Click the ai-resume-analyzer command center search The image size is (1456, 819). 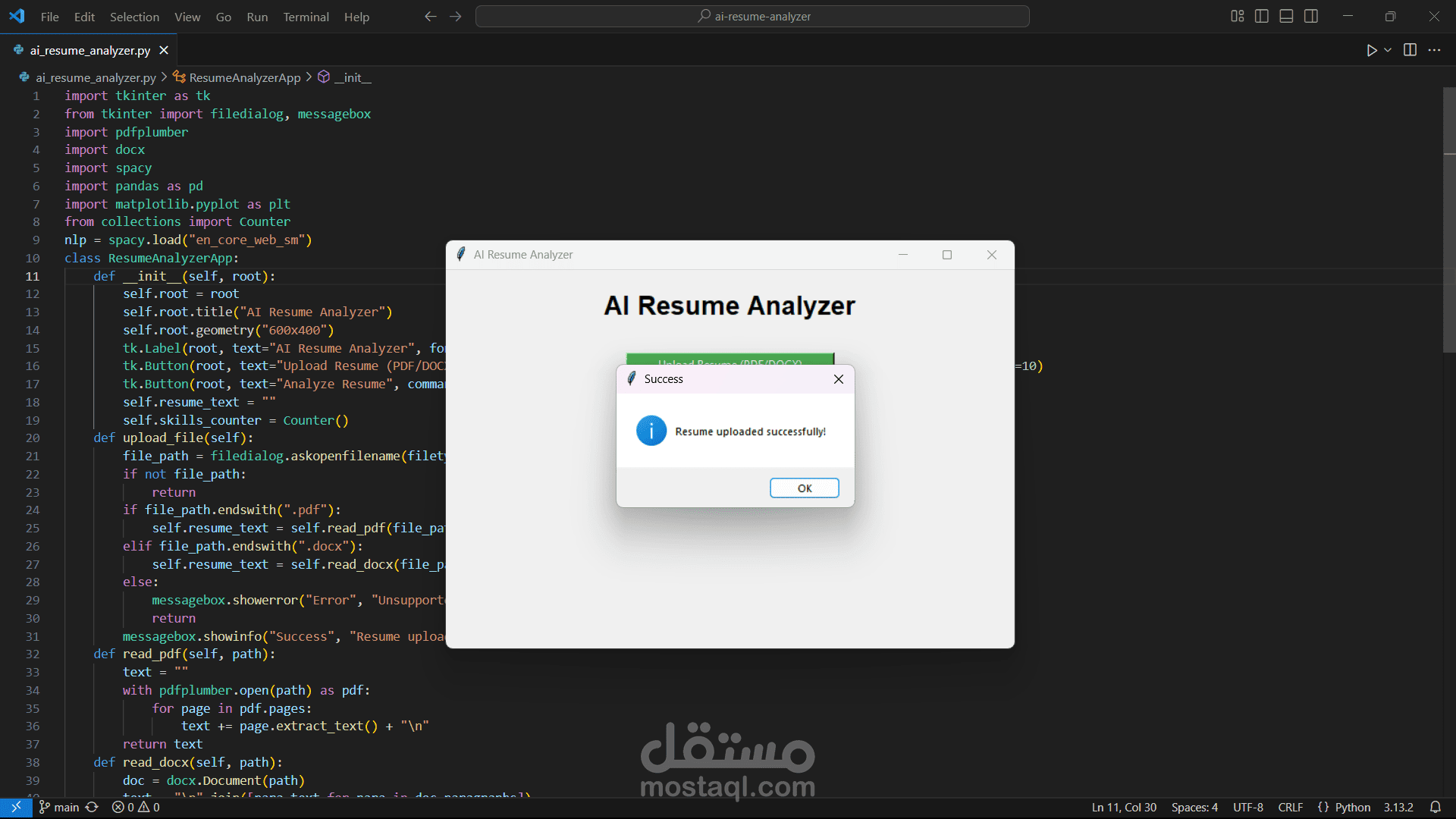[752, 16]
